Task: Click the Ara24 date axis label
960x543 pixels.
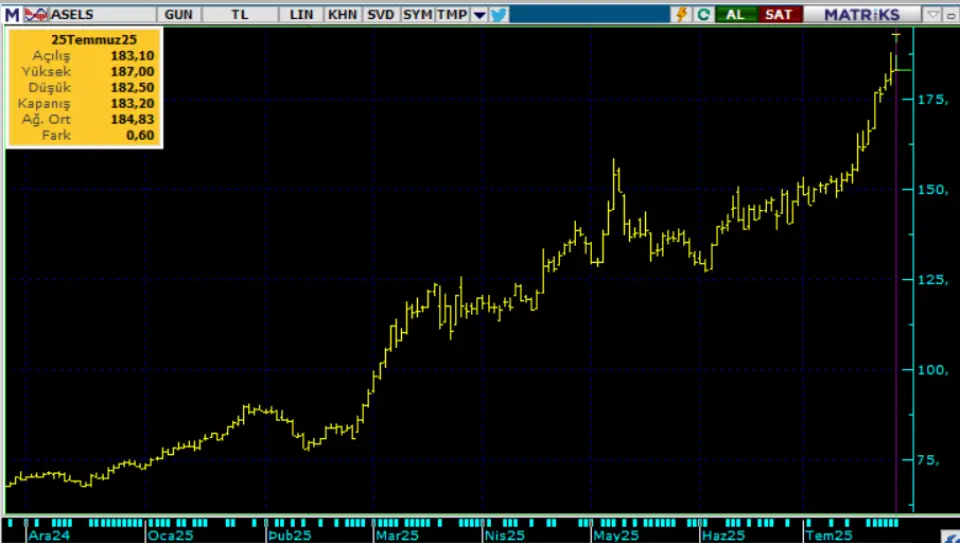Action: [49, 536]
